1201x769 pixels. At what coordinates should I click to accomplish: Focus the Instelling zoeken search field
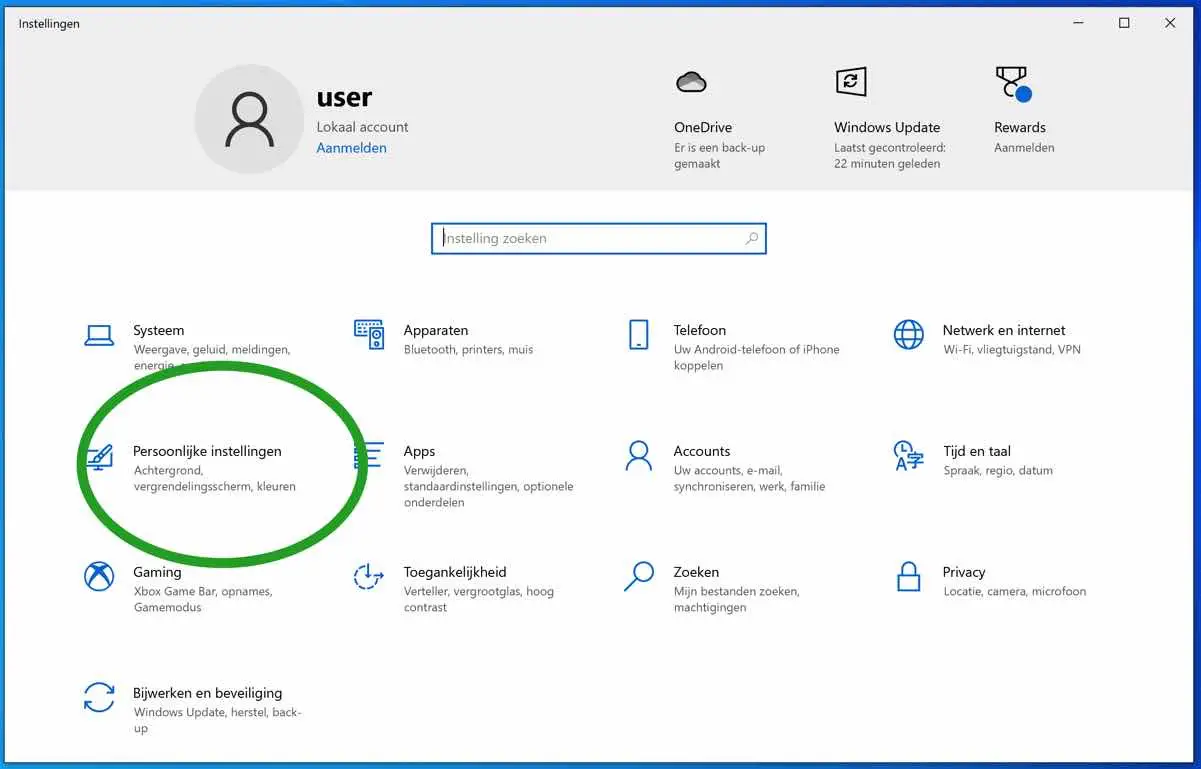pyautogui.click(x=599, y=238)
